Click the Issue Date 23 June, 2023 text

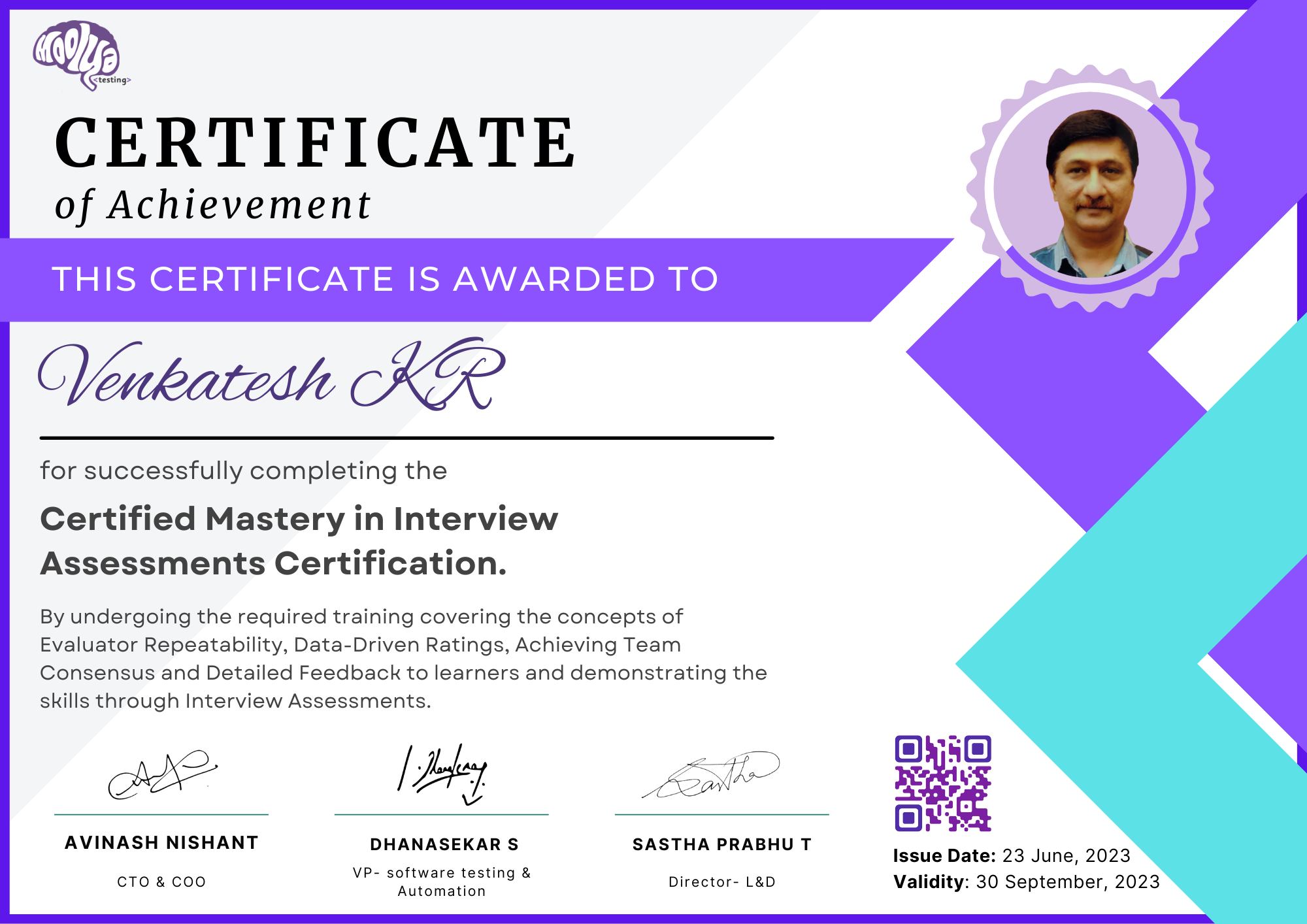(1011, 855)
